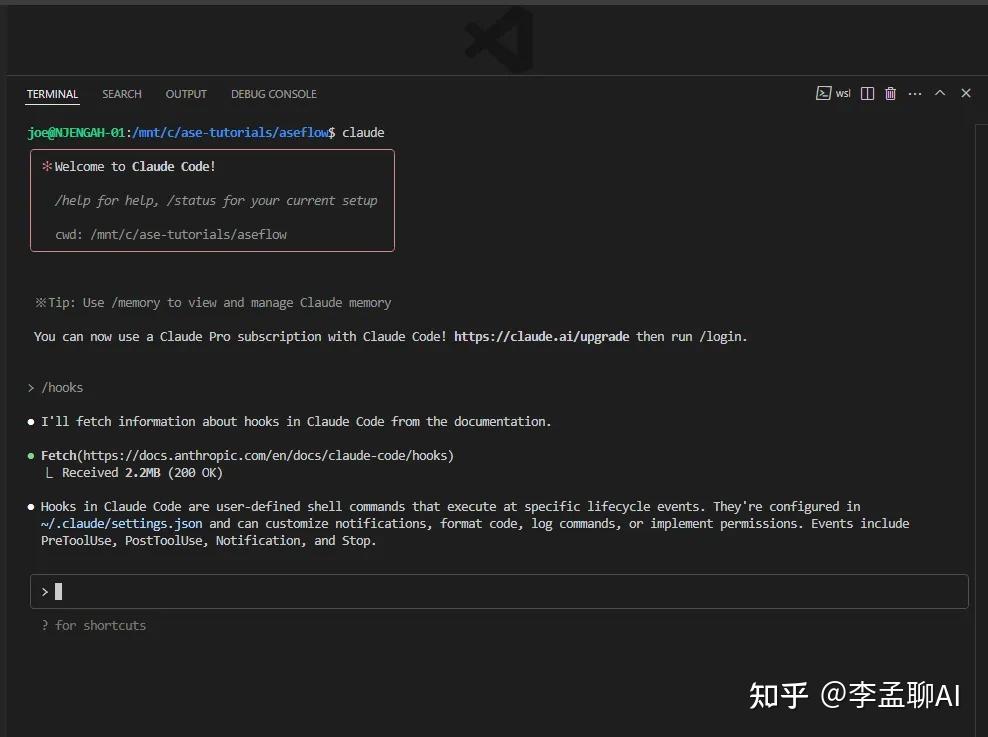Click the '/memory' tip line
This screenshot has height=737, width=988.
pyautogui.click(x=213, y=302)
